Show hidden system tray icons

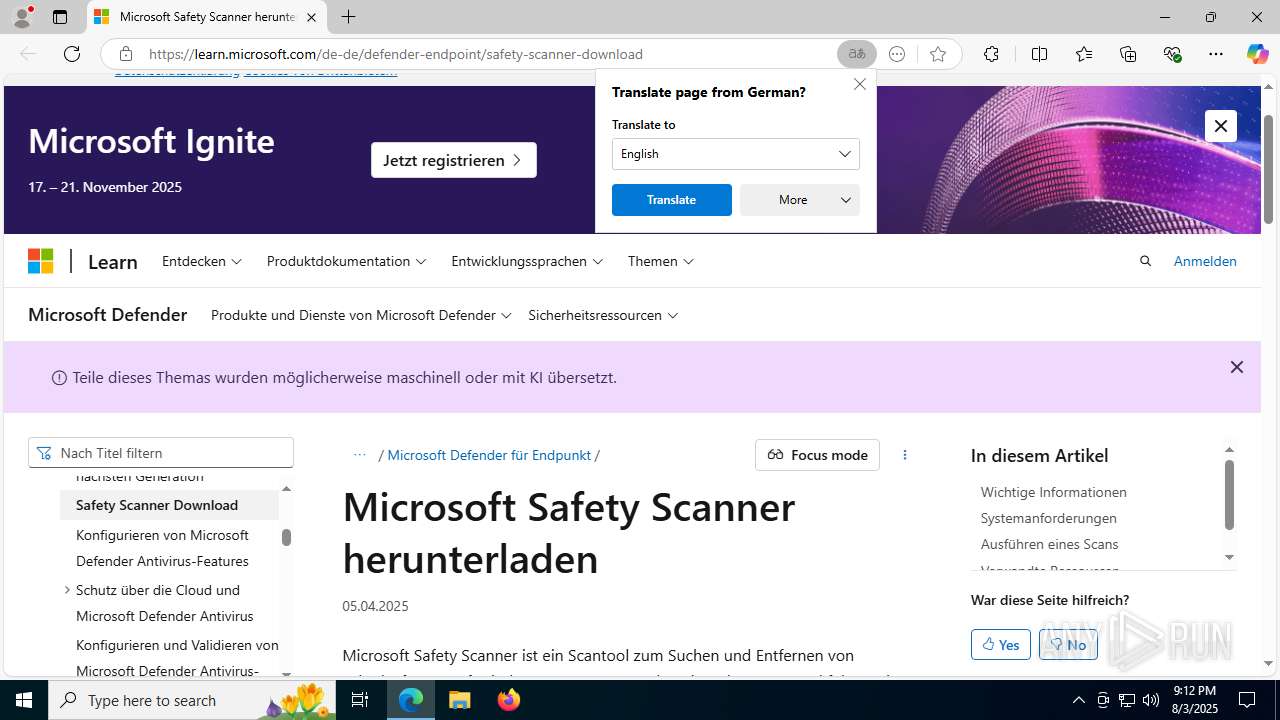[x=1078, y=700]
